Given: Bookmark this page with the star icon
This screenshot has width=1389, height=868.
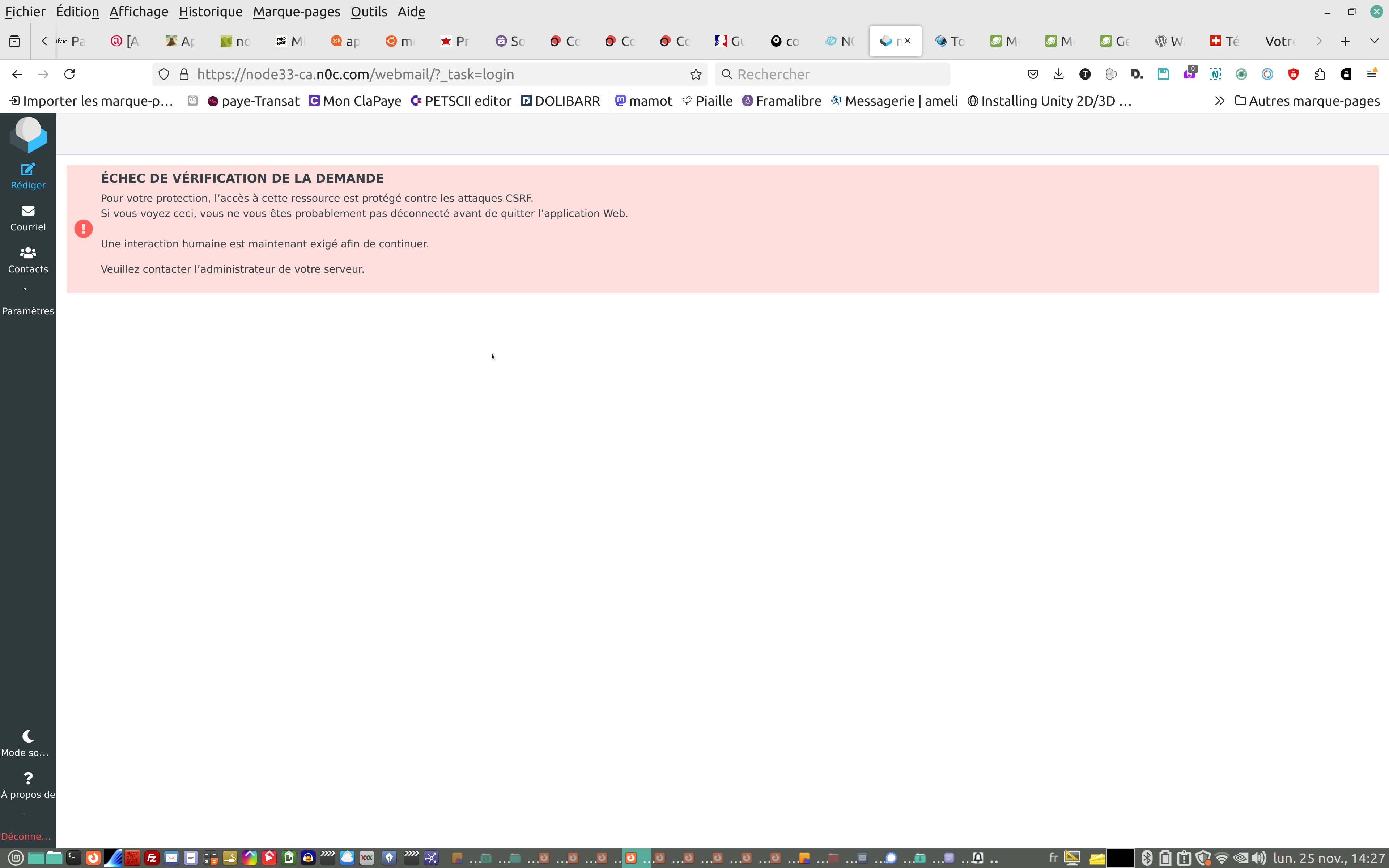Looking at the screenshot, I should (696, 74).
